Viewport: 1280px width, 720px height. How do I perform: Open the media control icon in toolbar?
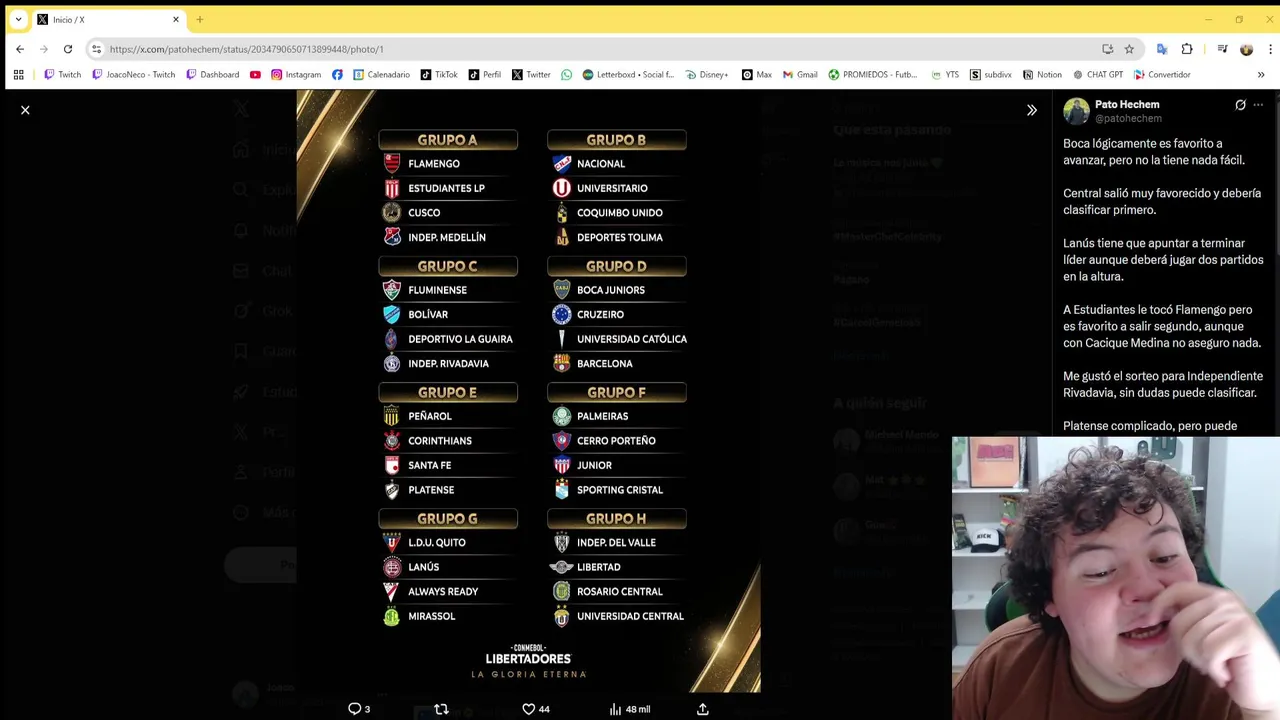click(x=1222, y=49)
